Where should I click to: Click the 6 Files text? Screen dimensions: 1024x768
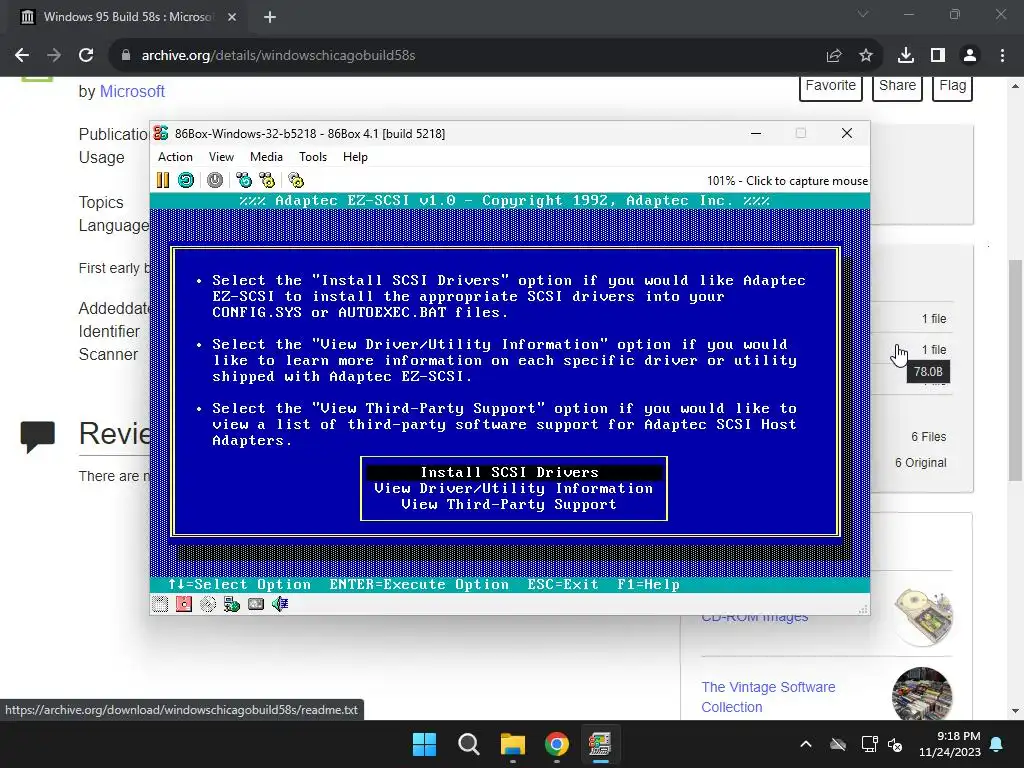(x=929, y=437)
